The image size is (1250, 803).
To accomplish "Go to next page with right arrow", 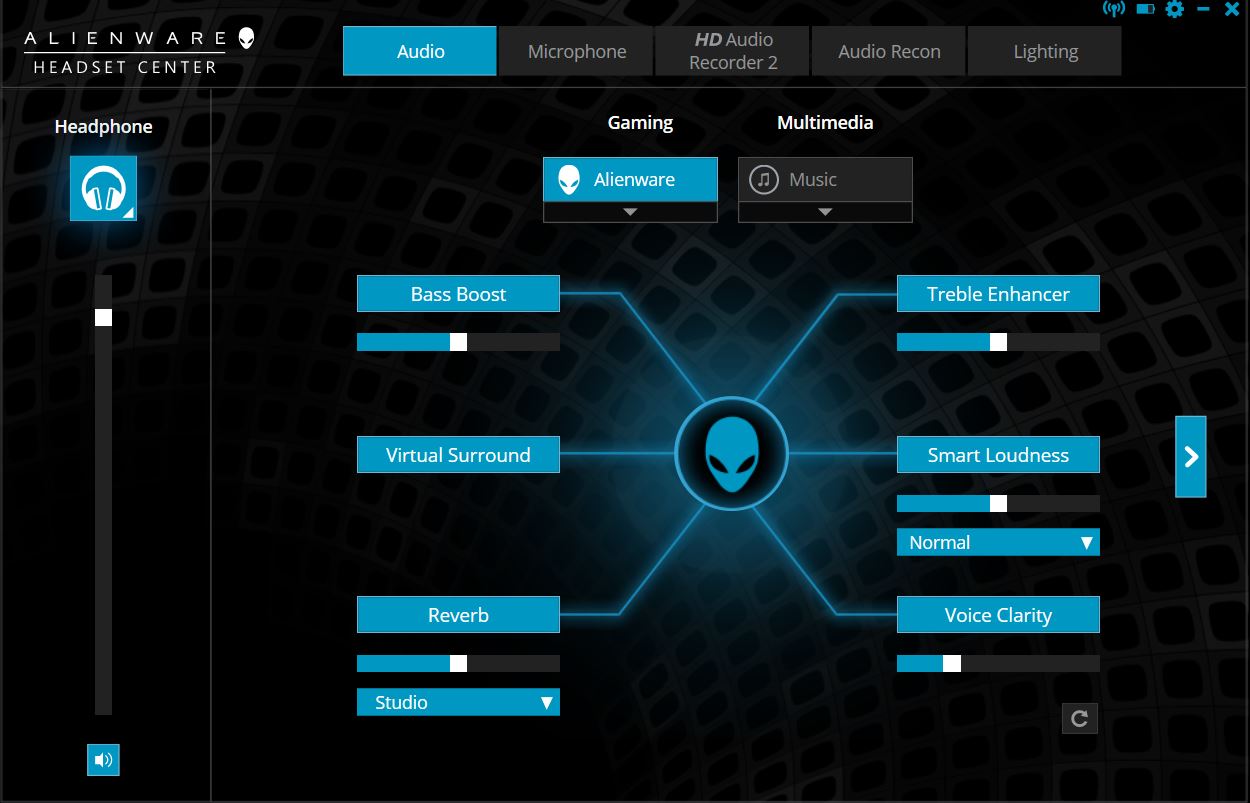I will click(1190, 456).
